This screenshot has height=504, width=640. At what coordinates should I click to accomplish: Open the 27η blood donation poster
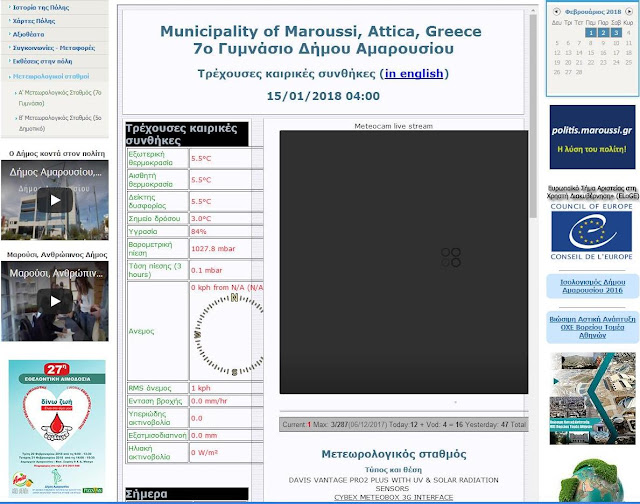point(57,428)
